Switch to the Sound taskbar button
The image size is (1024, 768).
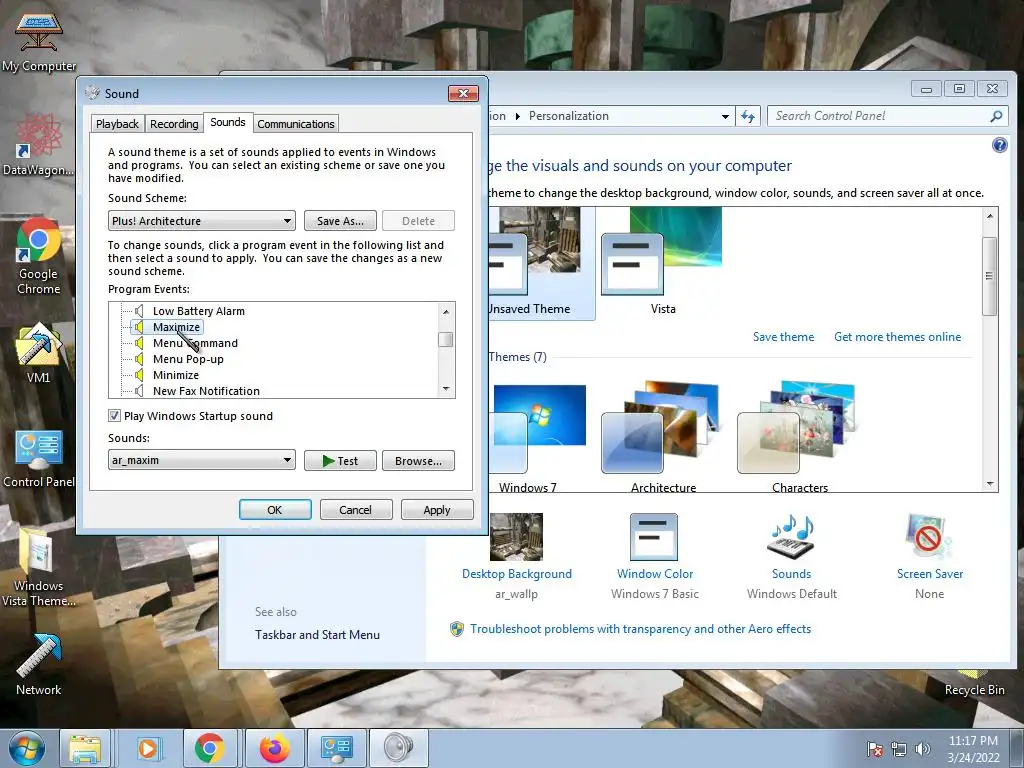(x=399, y=748)
